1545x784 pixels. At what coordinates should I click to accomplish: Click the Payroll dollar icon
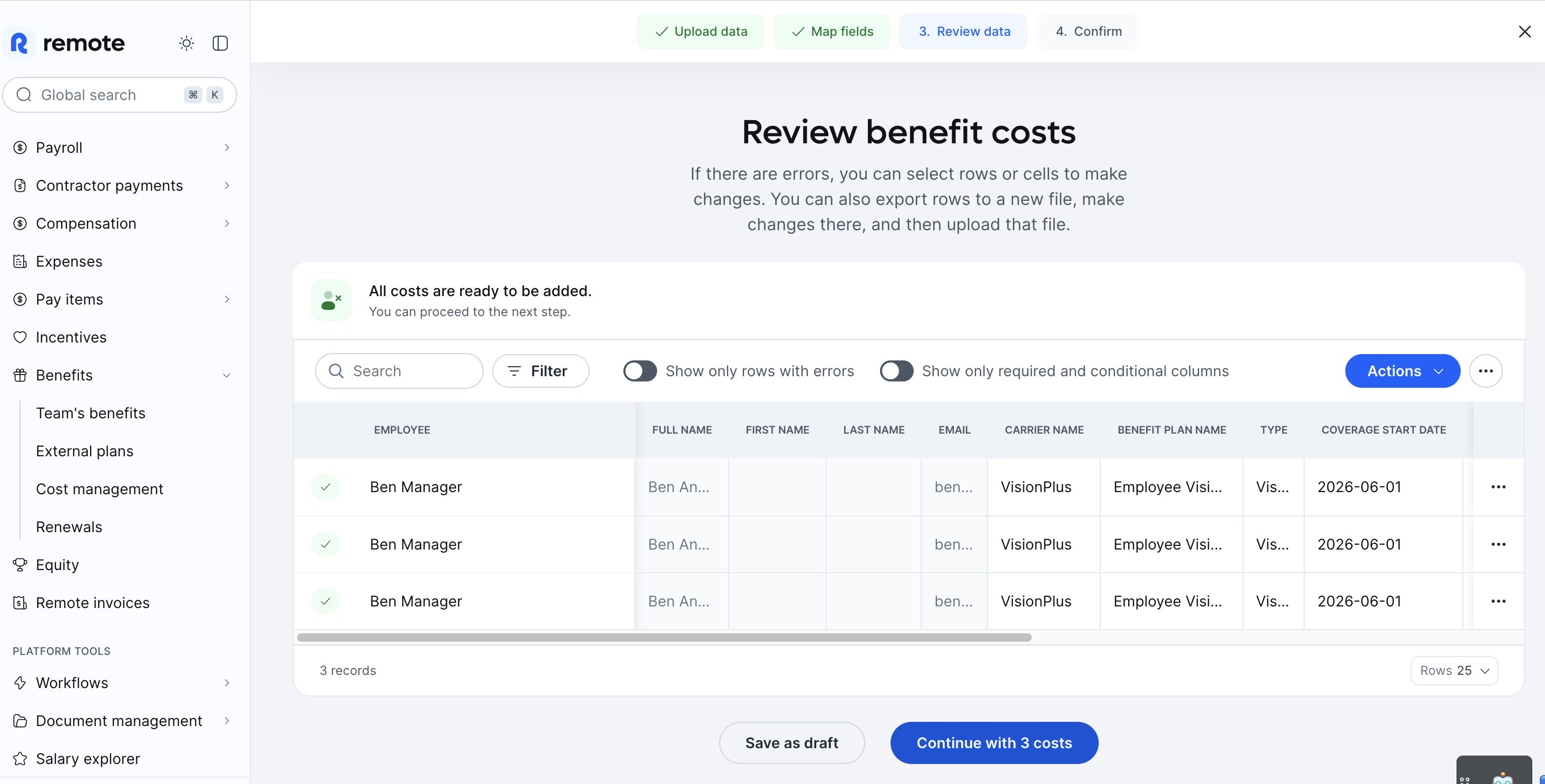pyautogui.click(x=21, y=148)
